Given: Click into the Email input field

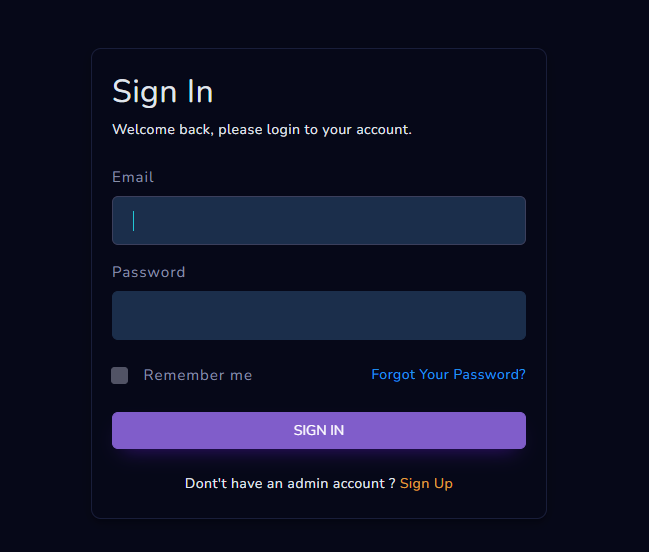Looking at the screenshot, I should click(318, 220).
